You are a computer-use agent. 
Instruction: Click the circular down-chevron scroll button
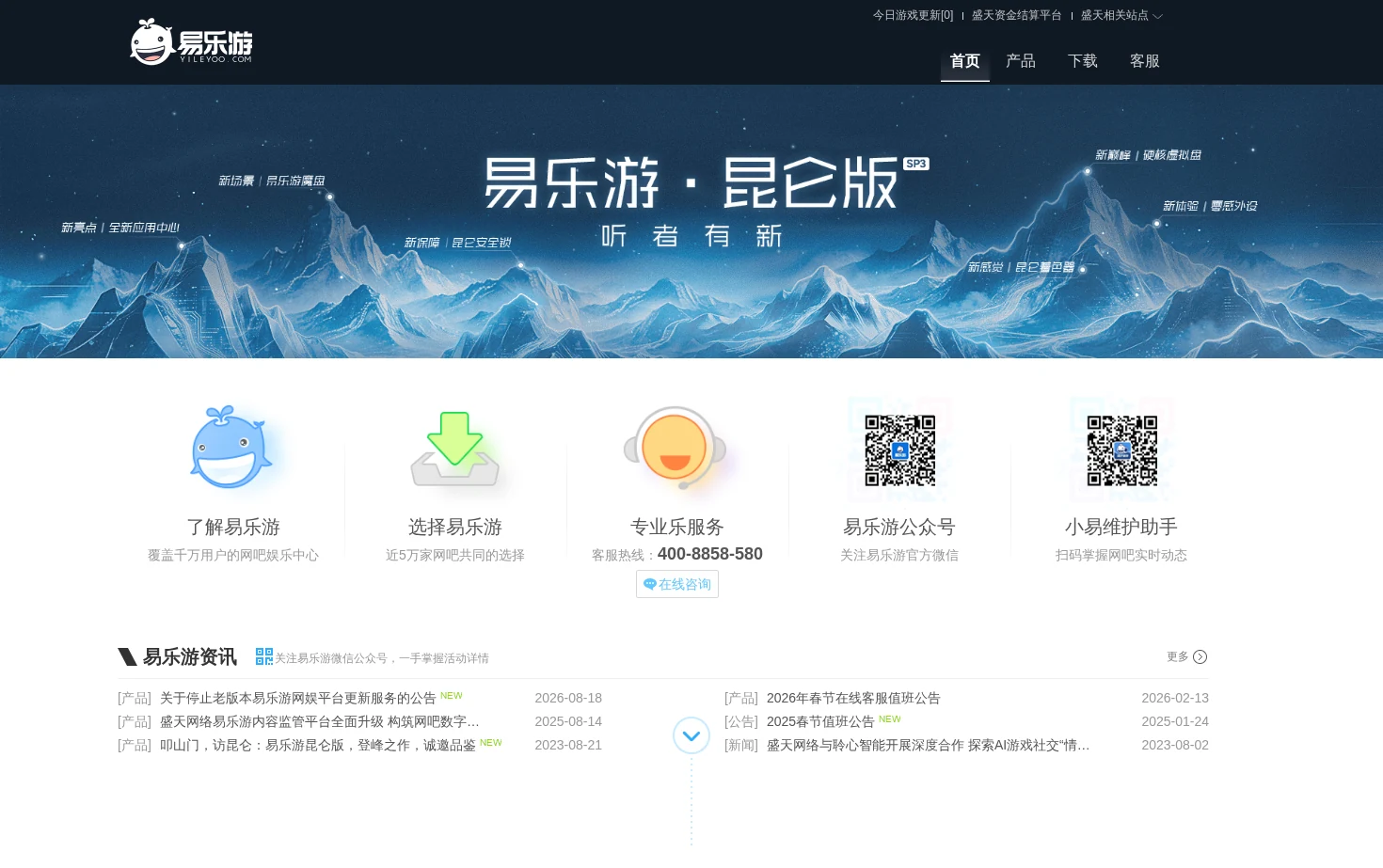click(x=691, y=735)
